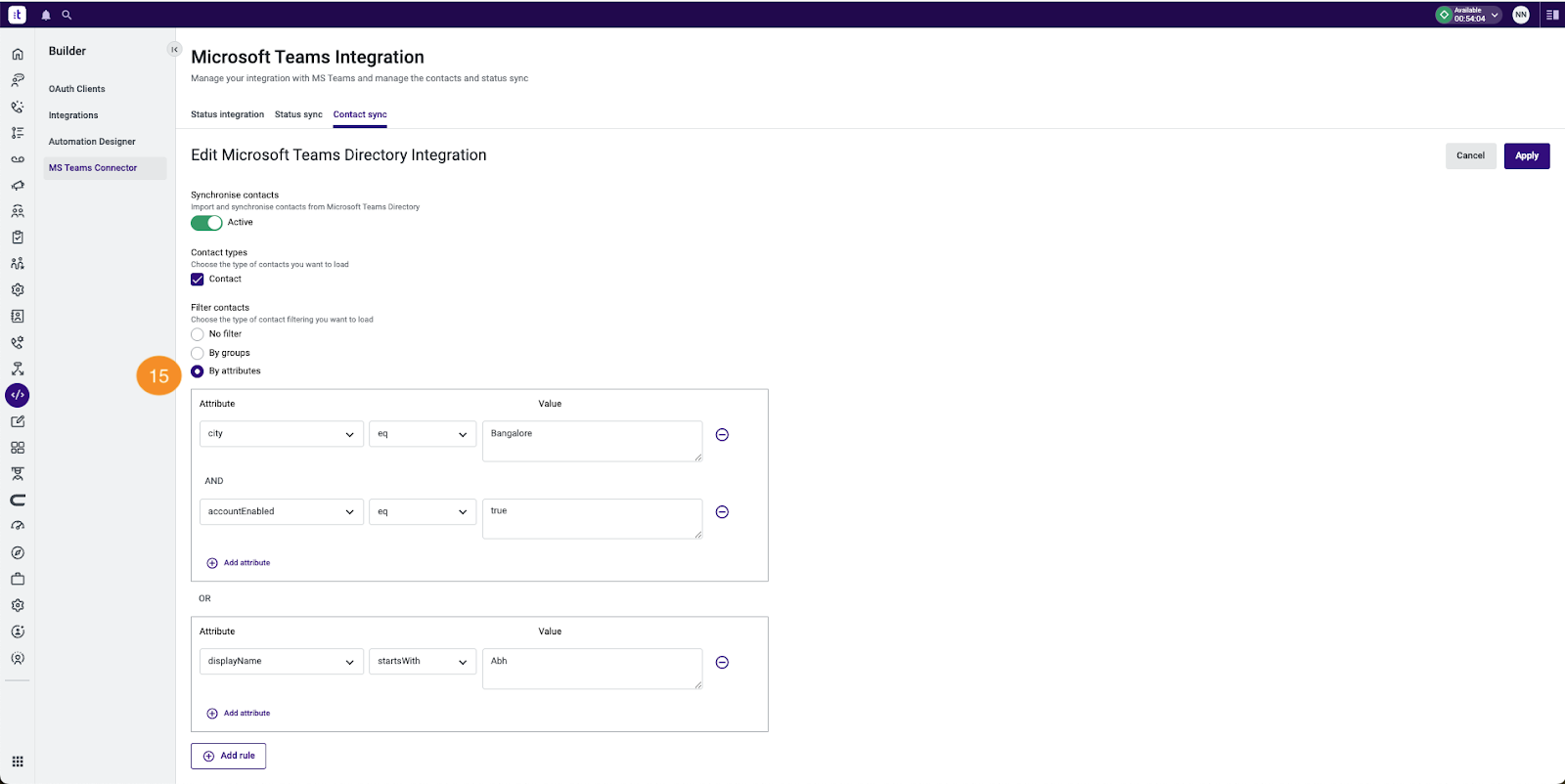Select the Builder code icon
Screen dimensions: 1565x784
point(18,395)
